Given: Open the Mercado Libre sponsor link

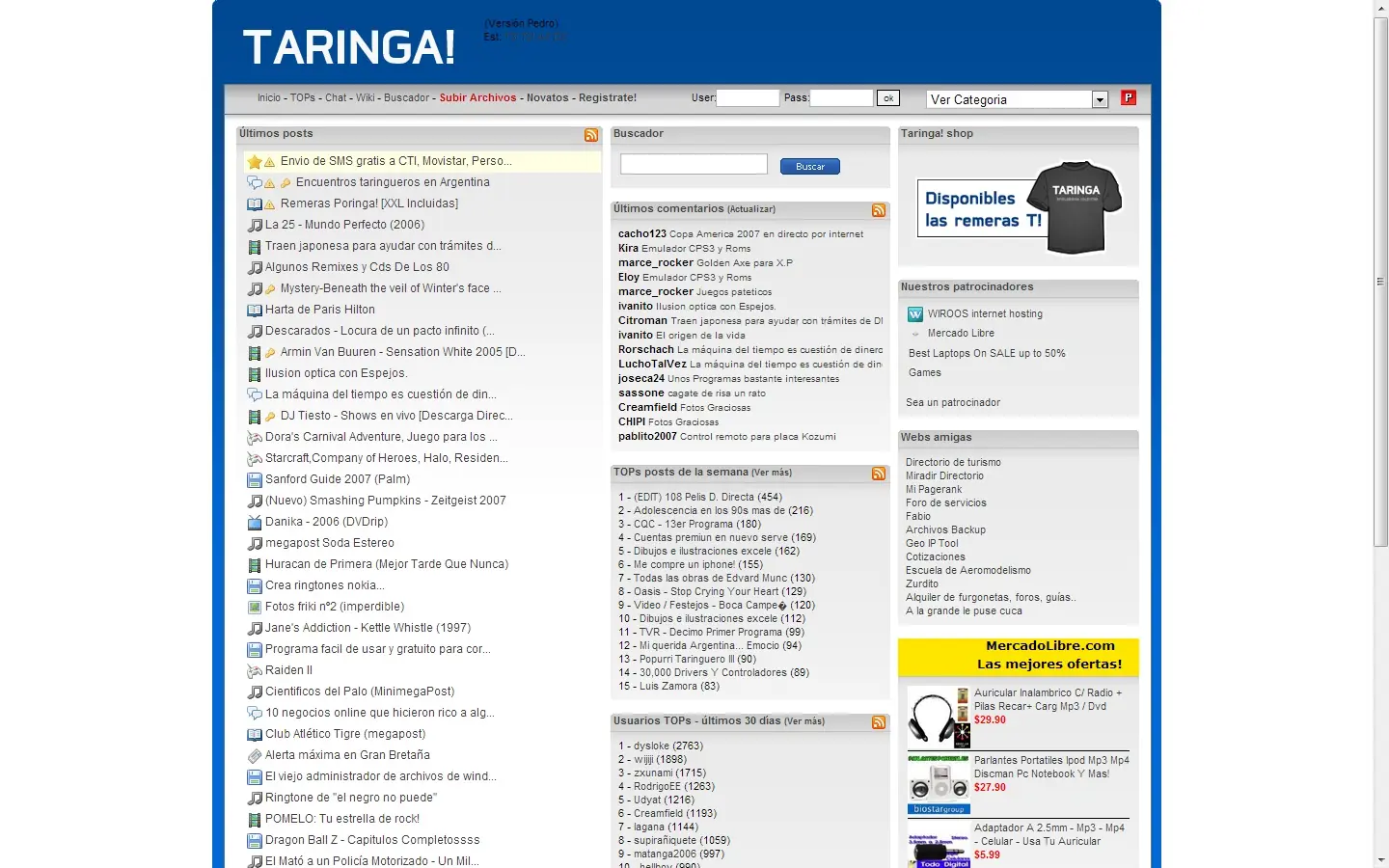Looking at the screenshot, I should point(961,334).
